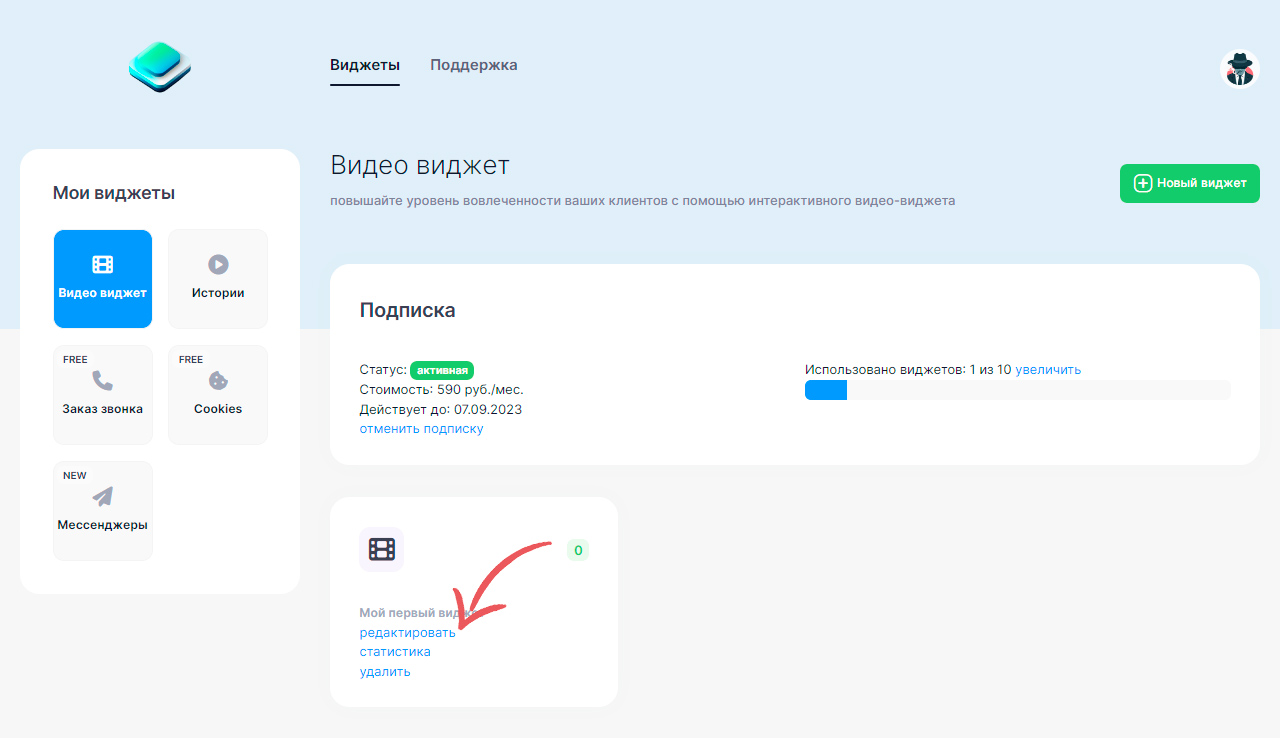
Task: Select the Заказ звонка phone icon tile
Action: [103, 395]
